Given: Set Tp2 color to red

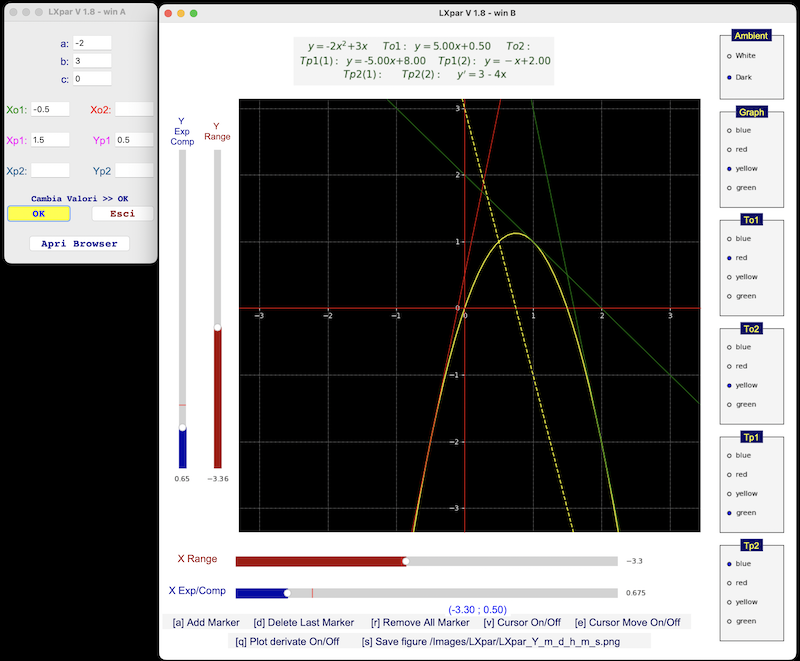Looking at the screenshot, I should (729, 583).
